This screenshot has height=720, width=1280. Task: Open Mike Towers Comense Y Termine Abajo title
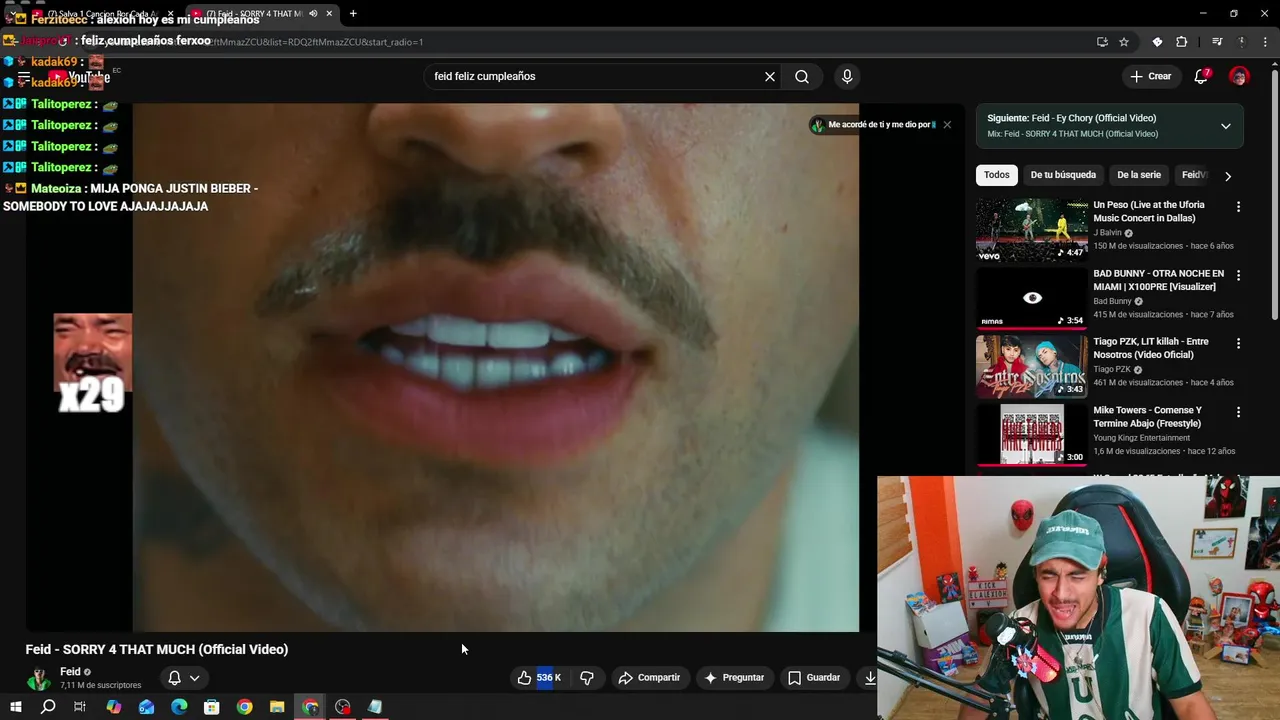click(1147, 417)
